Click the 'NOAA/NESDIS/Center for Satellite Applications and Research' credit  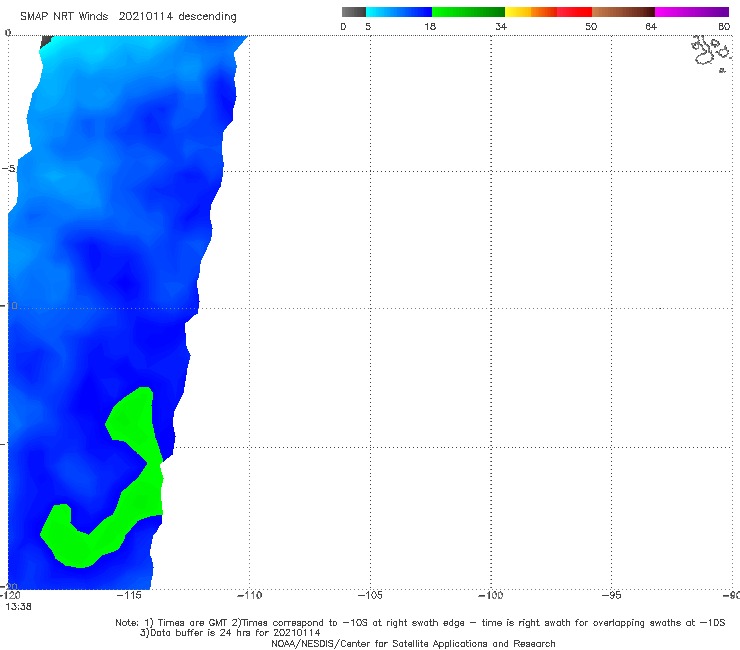coord(413,643)
